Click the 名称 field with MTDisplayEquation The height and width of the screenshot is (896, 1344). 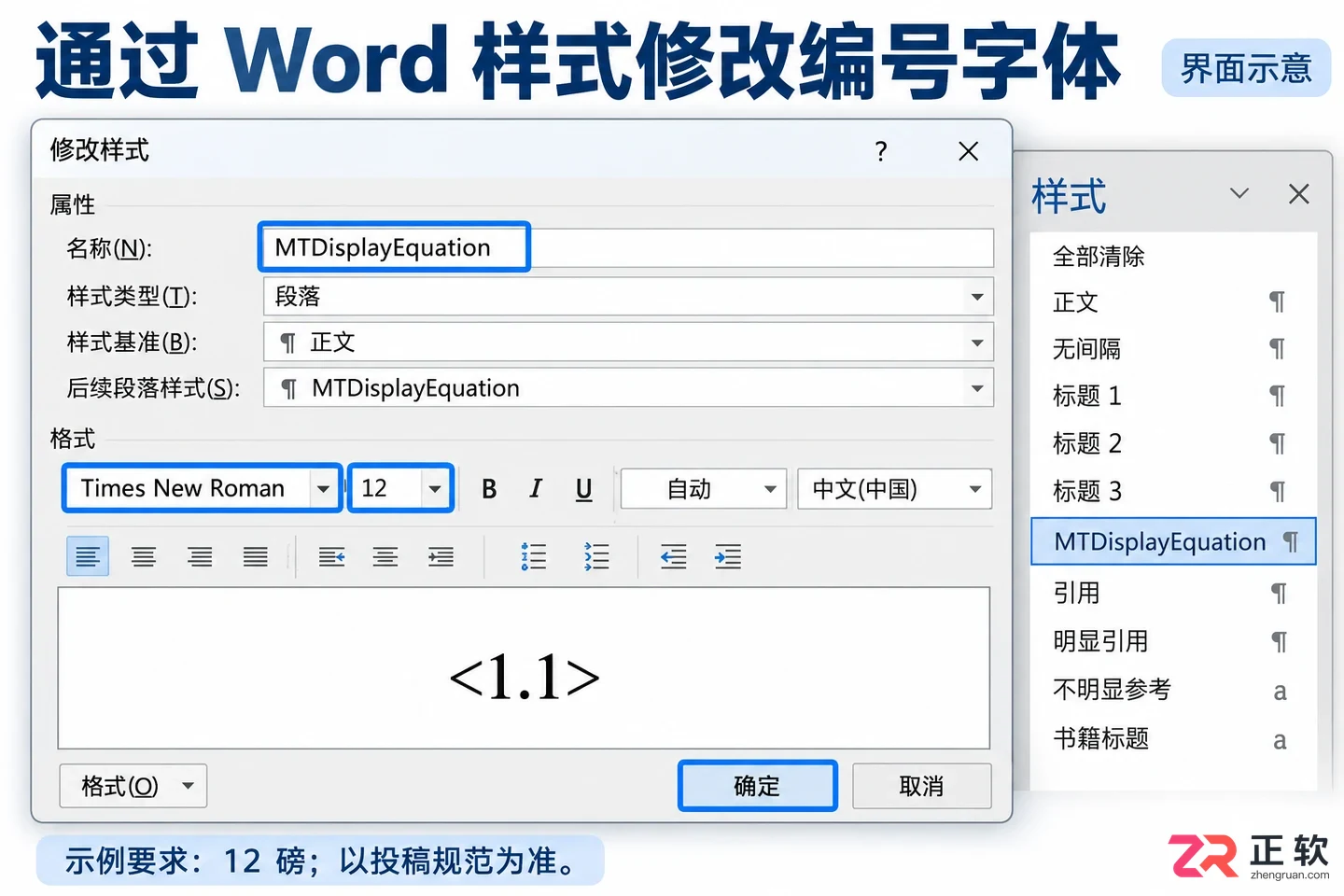click(x=628, y=247)
